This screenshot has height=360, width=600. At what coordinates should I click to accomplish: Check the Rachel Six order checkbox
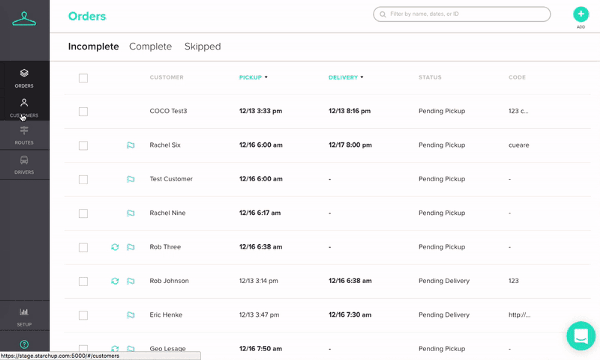pyautogui.click(x=83, y=145)
